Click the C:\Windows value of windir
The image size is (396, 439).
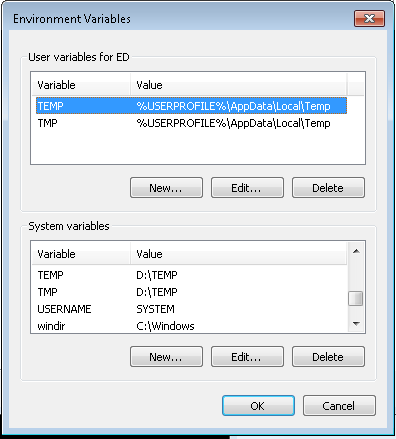pyautogui.click(x=165, y=326)
